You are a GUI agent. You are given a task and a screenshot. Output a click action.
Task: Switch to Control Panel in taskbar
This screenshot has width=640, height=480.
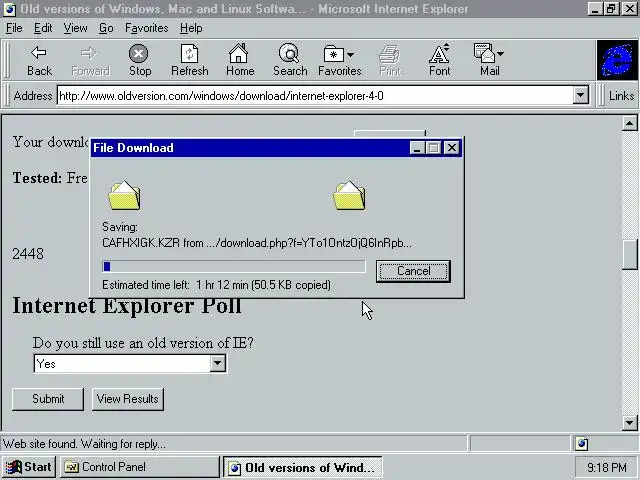(140, 467)
